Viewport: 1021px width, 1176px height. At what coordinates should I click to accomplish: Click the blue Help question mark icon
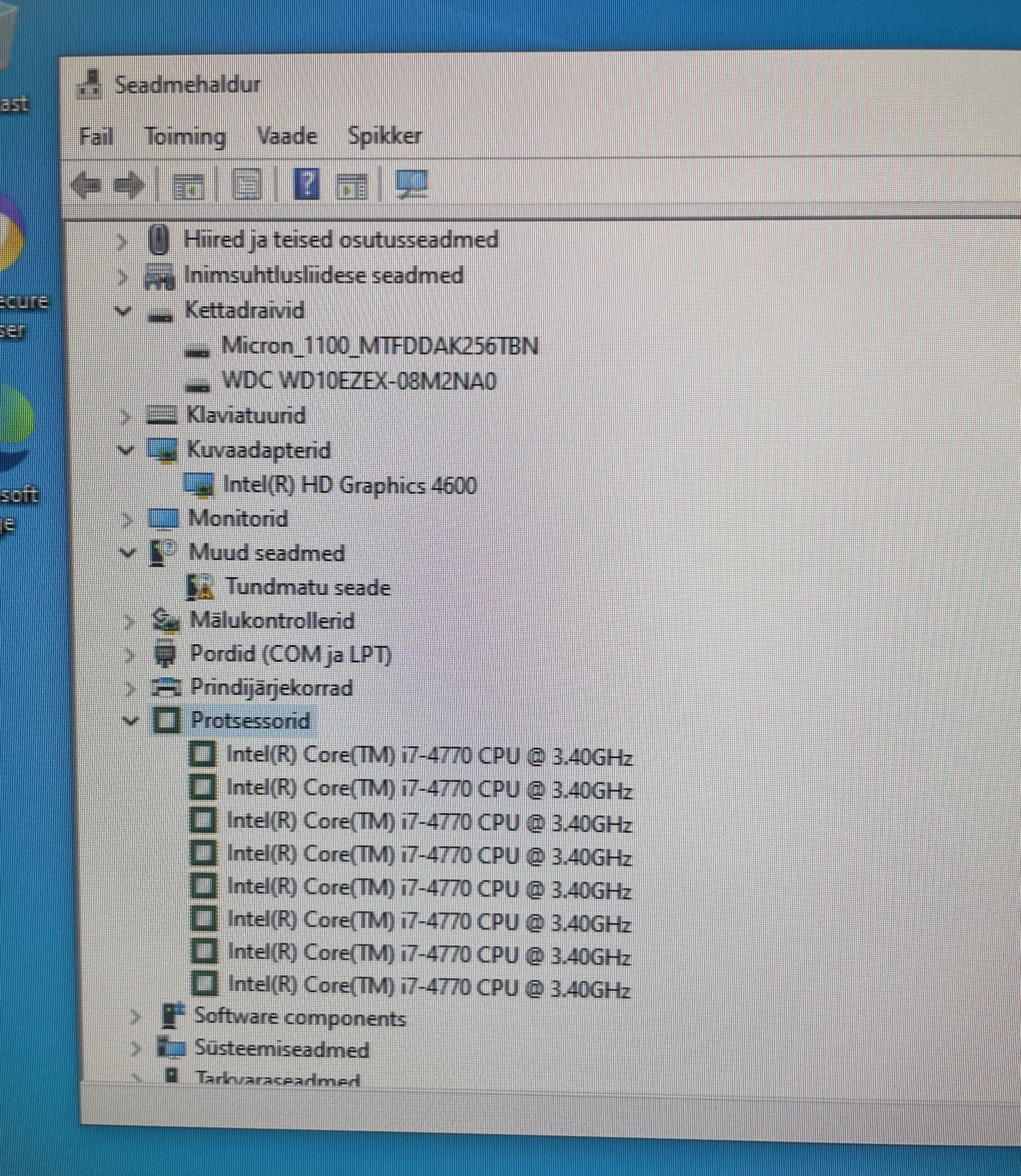306,183
